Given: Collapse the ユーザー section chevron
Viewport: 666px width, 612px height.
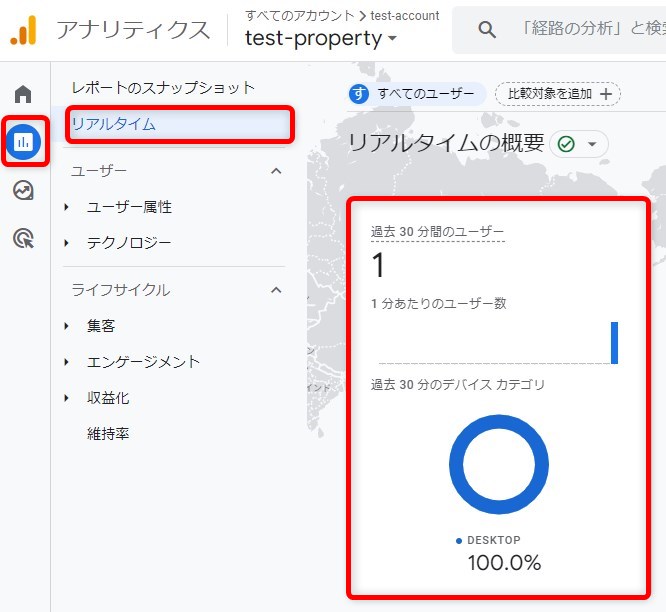Looking at the screenshot, I should pos(277,171).
